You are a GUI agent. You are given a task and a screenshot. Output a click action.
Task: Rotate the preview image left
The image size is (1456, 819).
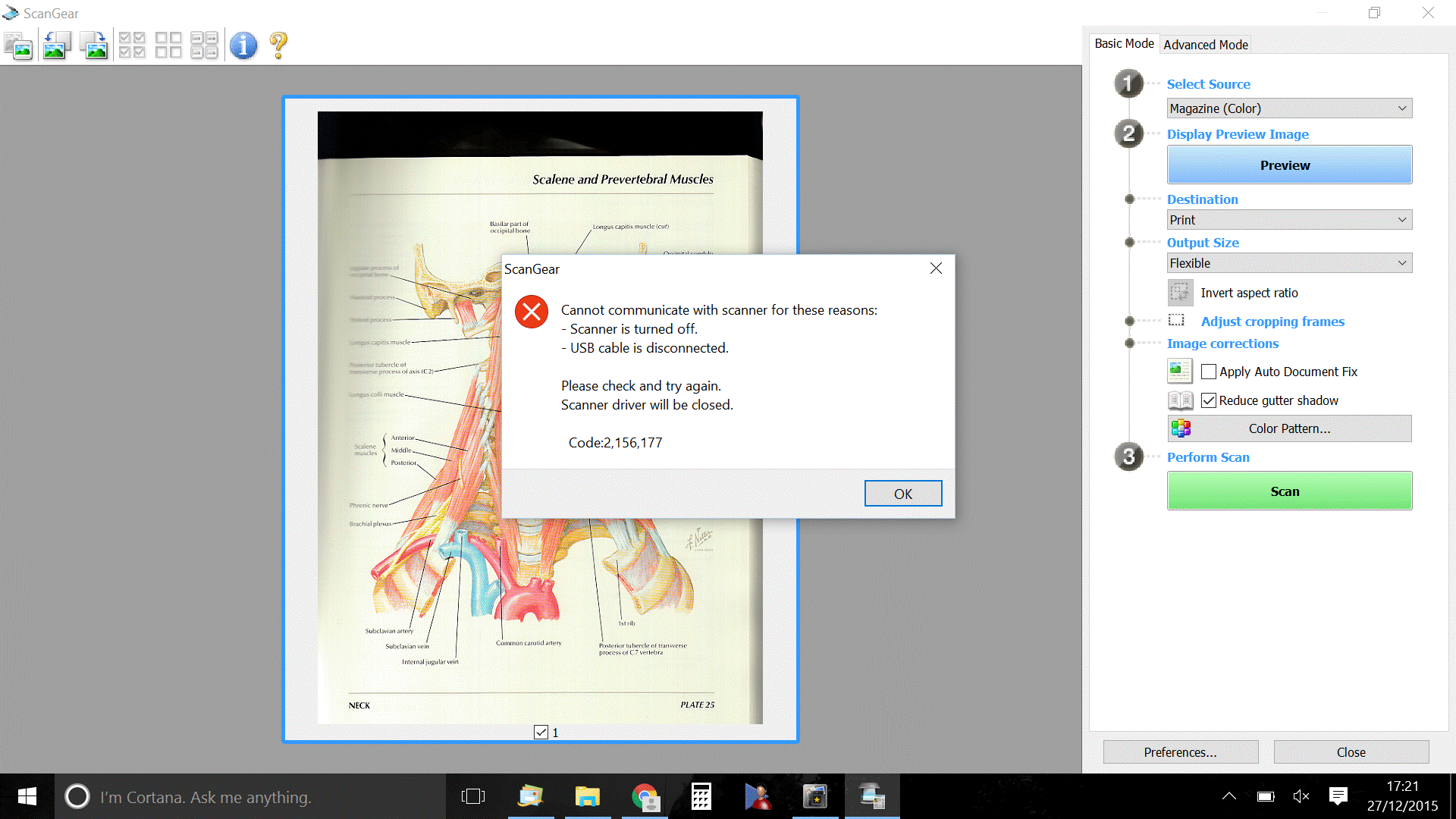click(57, 45)
